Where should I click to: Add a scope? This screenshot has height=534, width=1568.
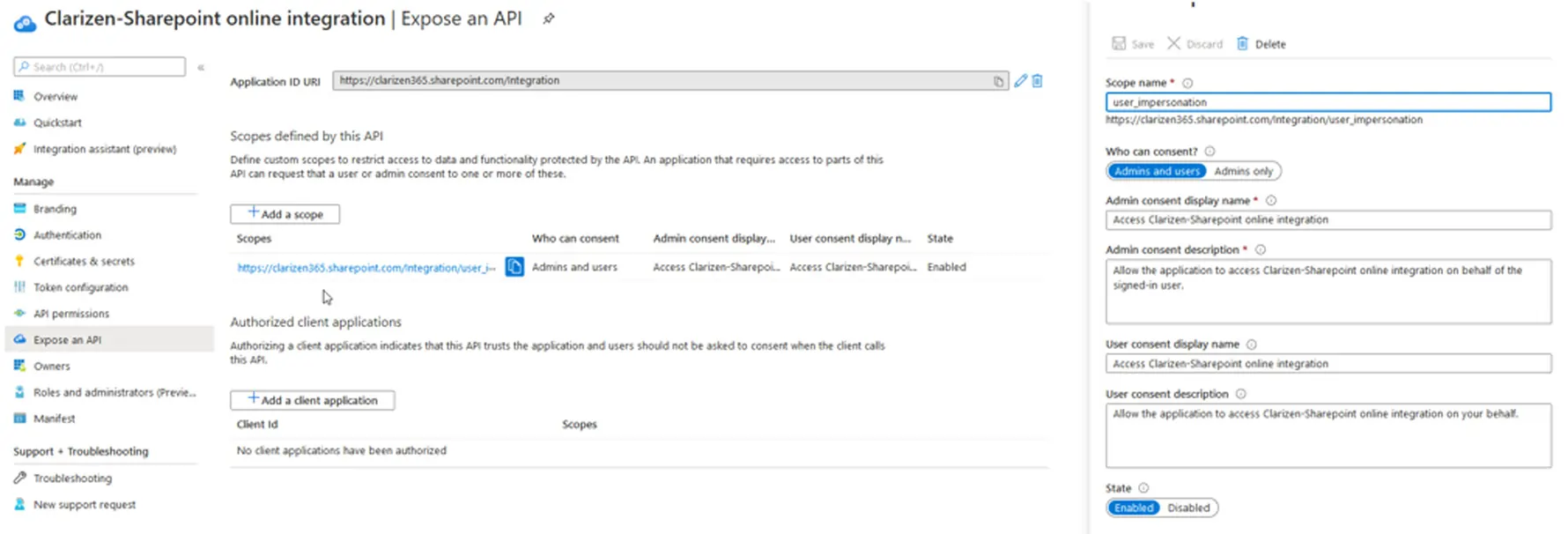(x=285, y=214)
